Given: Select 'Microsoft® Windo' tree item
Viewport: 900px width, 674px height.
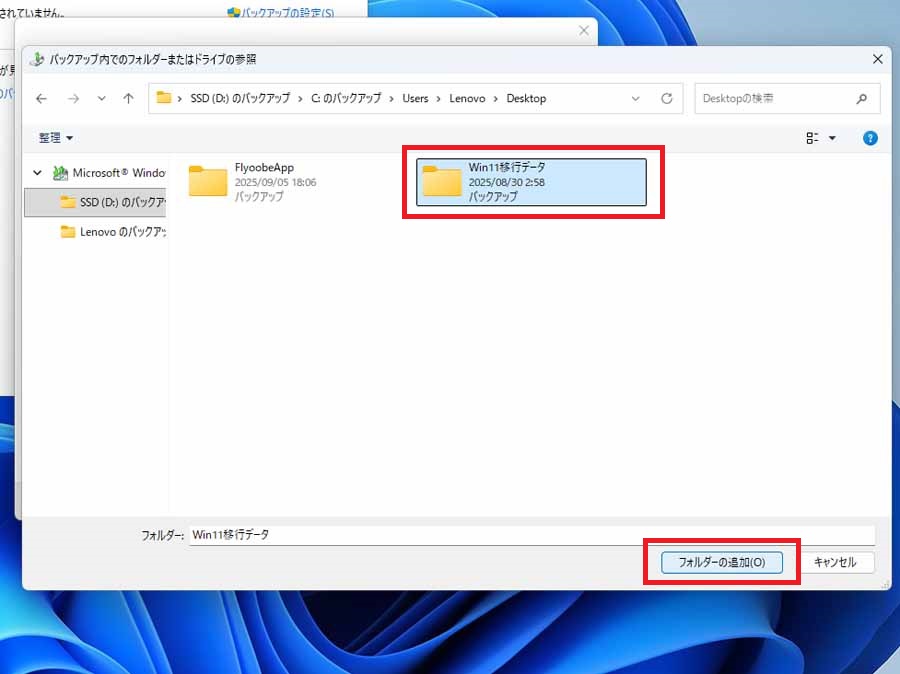Looking at the screenshot, I should coord(108,172).
